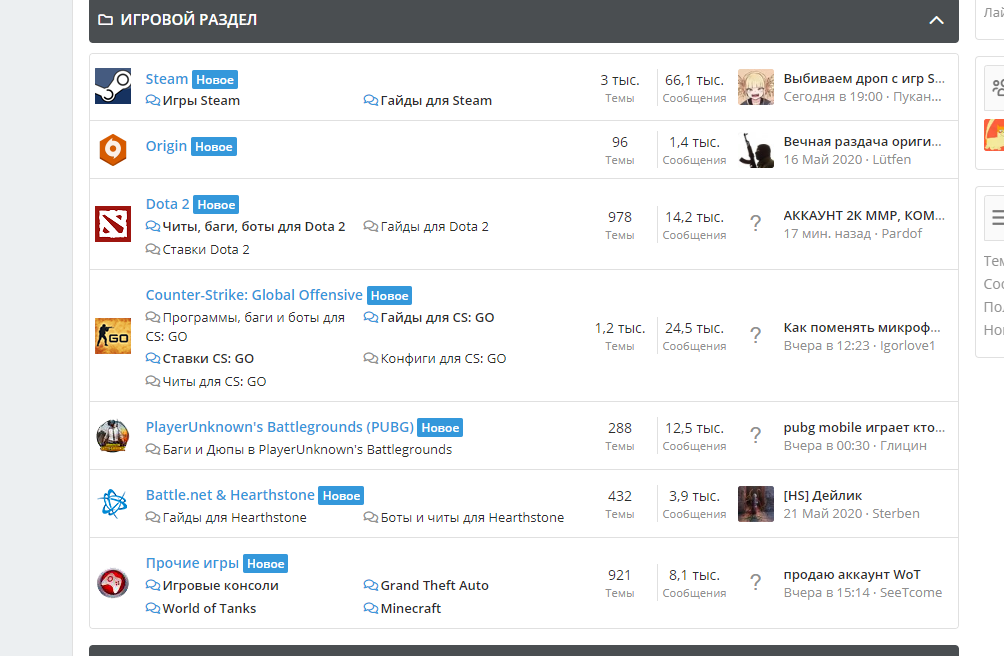Open the Minecraft subforum
Viewport: 1004px width, 656px height.
point(410,609)
